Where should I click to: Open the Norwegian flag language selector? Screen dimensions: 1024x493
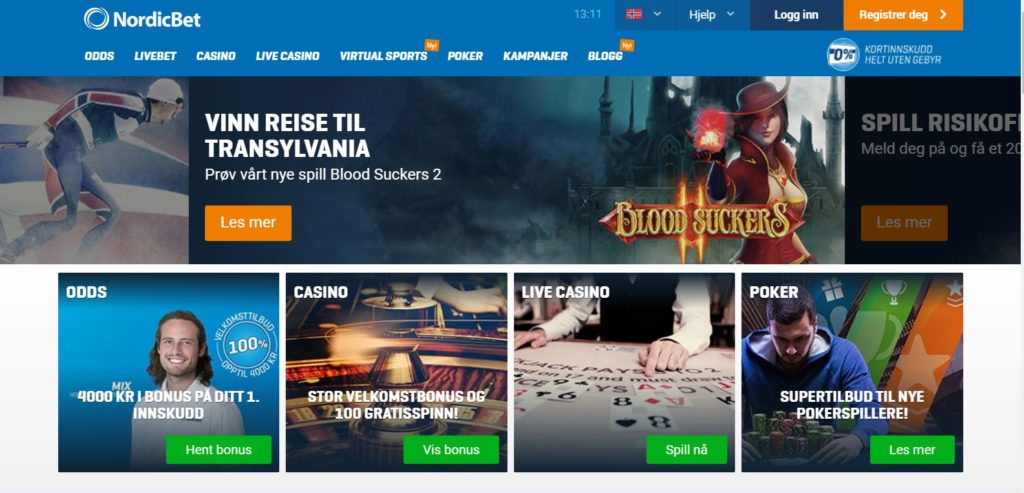645,14
